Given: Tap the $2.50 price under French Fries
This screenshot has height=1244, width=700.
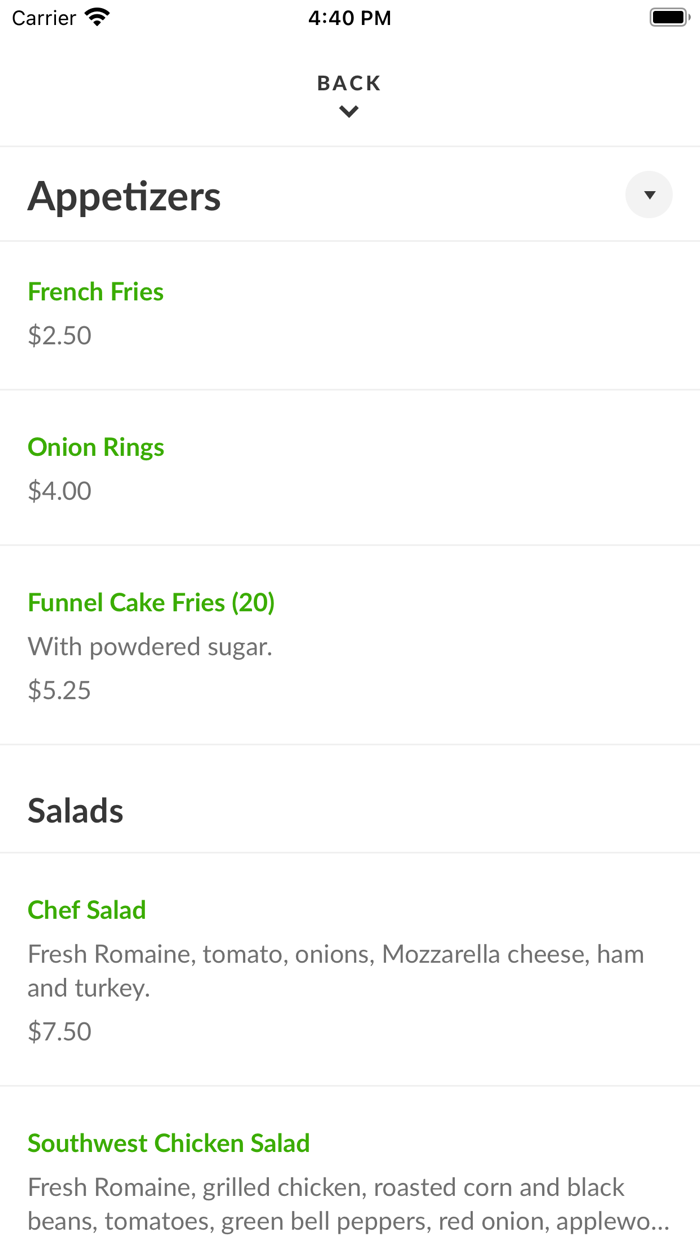Looking at the screenshot, I should click(59, 335).
